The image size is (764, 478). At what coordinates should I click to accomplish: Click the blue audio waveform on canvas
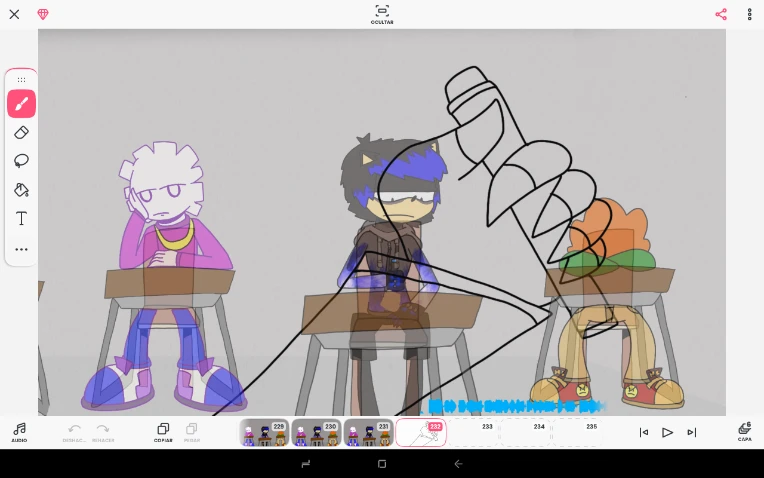(x=516, y=406)
